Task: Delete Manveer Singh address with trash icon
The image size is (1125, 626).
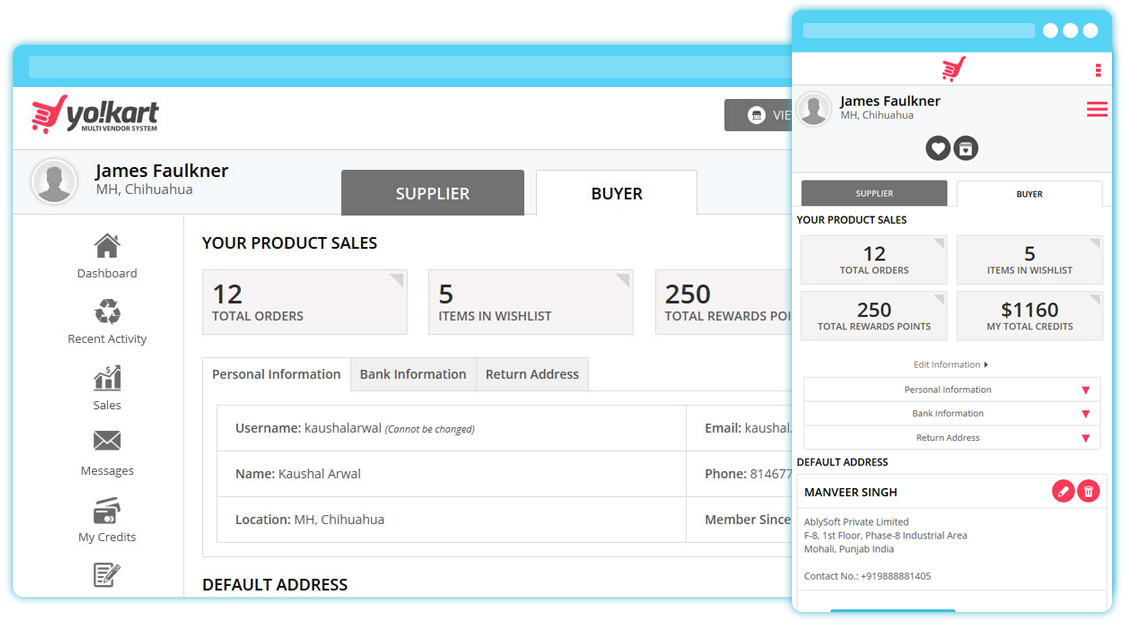Action: (1089, 491)
